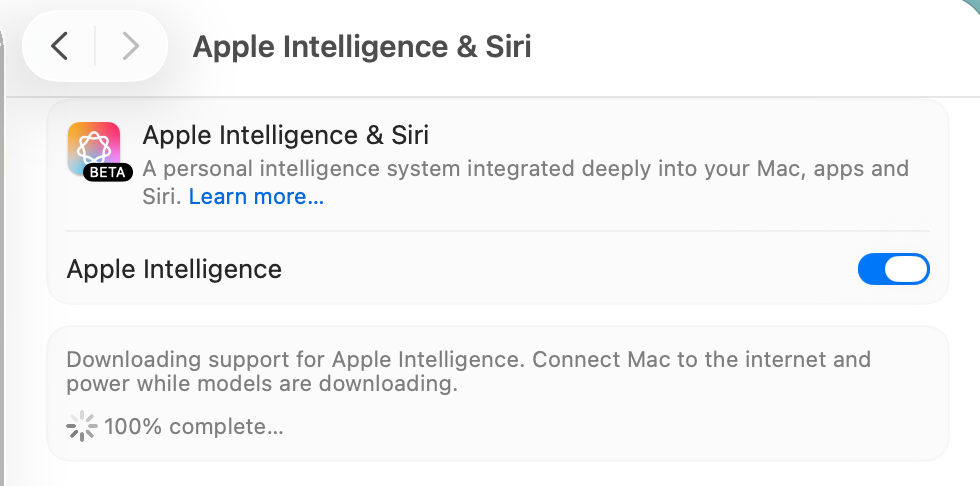Click the Apple Intelligence & Siri card heading
Viewport: 980px width, 486px height.
point(285,135)
